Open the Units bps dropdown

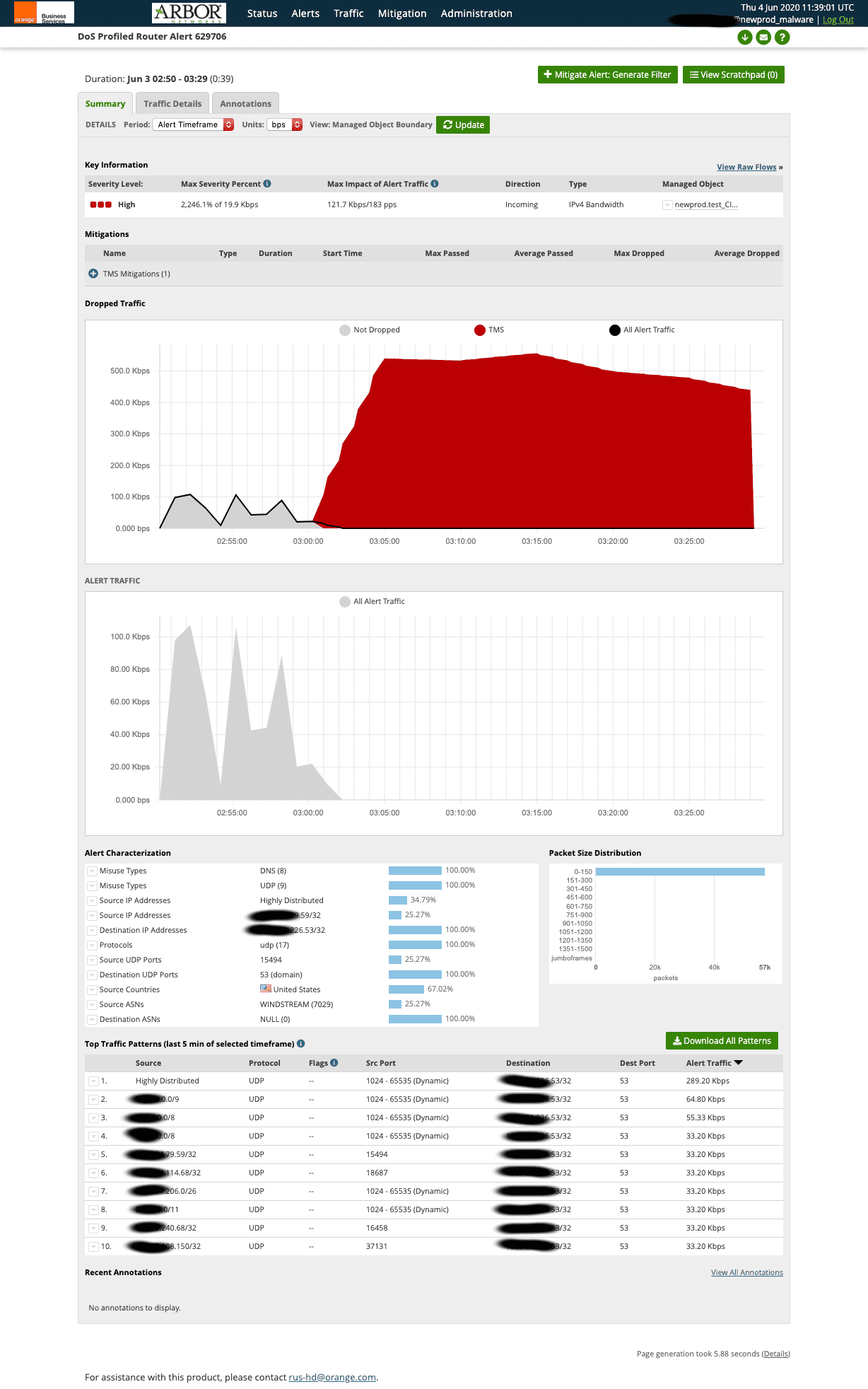click(285, 124)
